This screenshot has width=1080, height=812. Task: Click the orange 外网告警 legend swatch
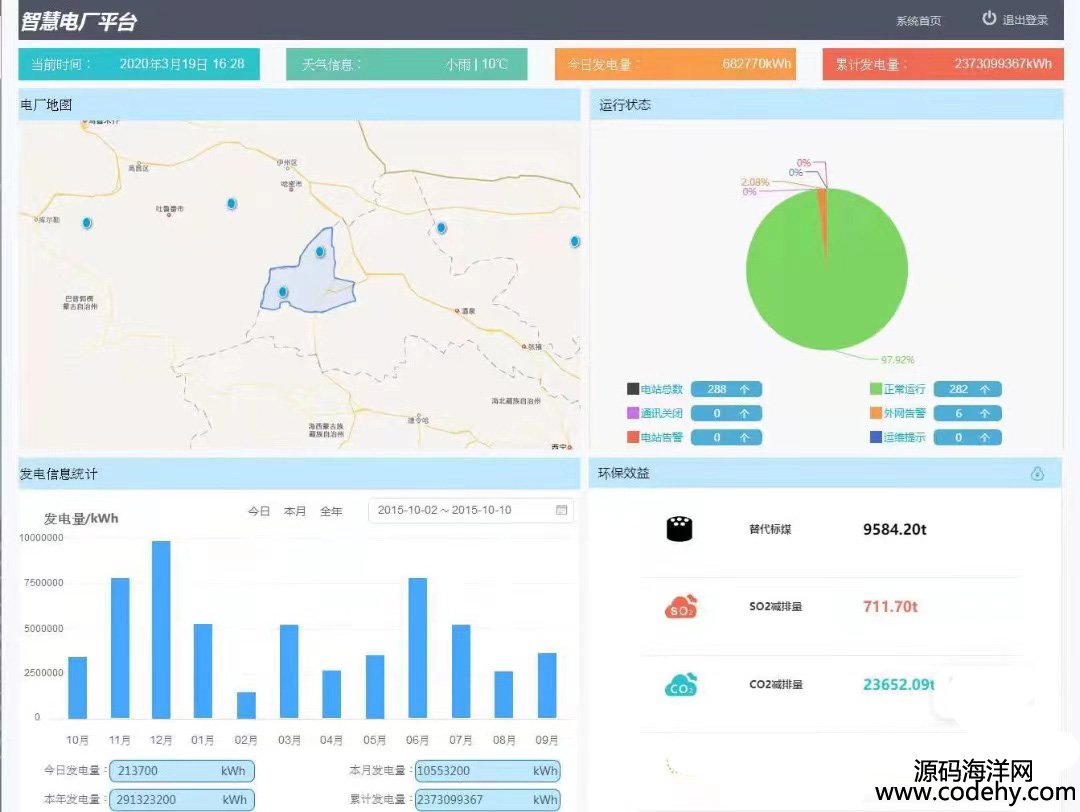point(875,413)
